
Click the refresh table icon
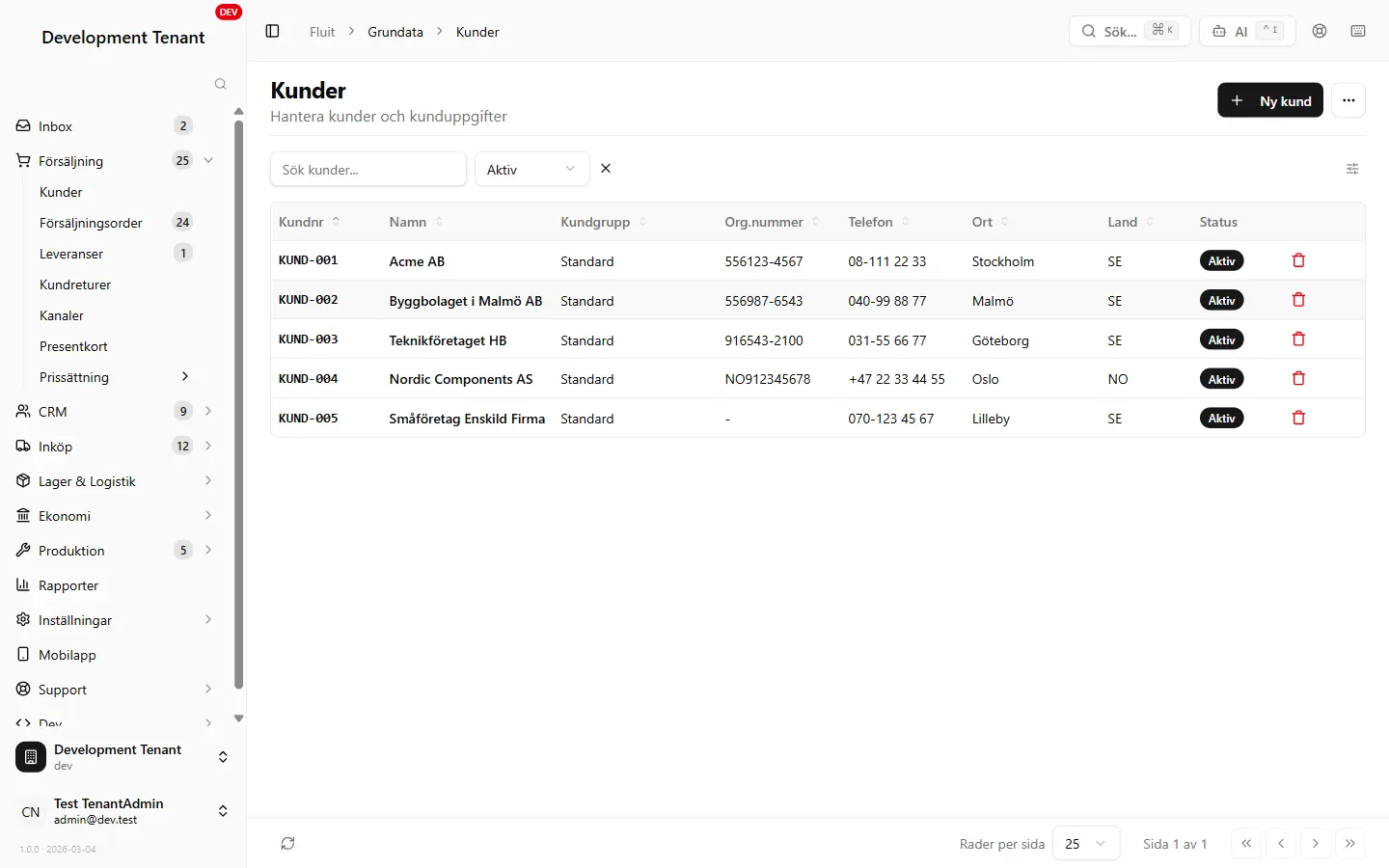click(287, 844)
